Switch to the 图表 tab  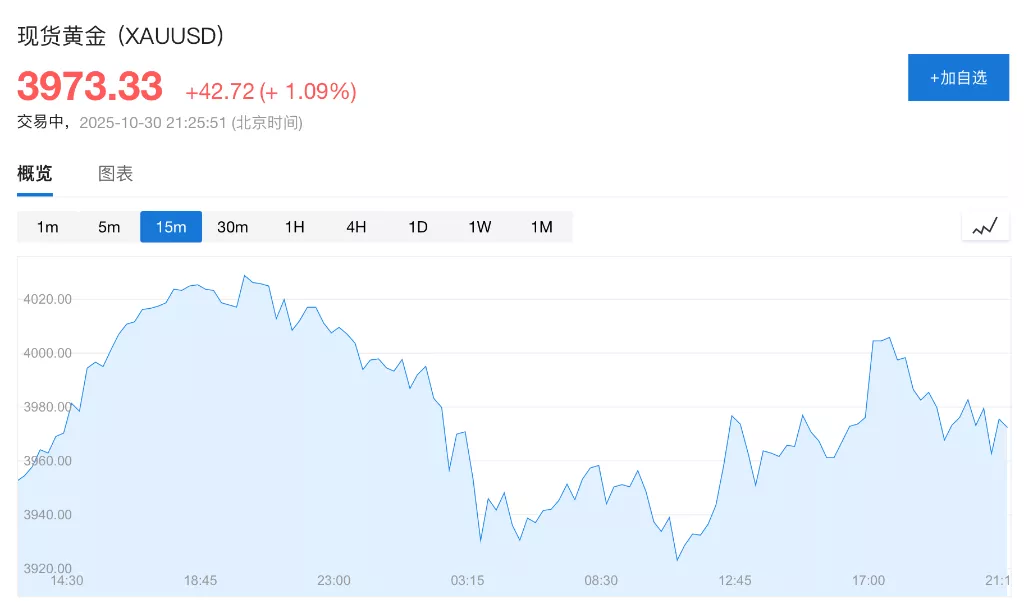(x=115, y=174)
